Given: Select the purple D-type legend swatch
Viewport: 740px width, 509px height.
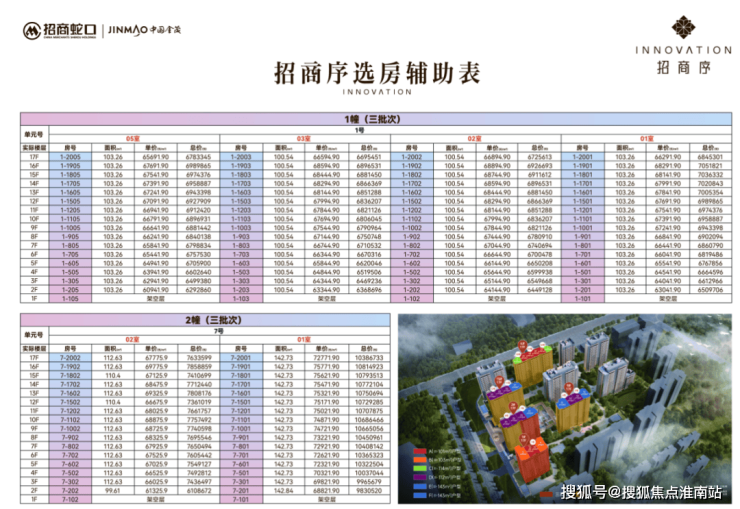Looking at the screenshot, I should tap(420, 477).
